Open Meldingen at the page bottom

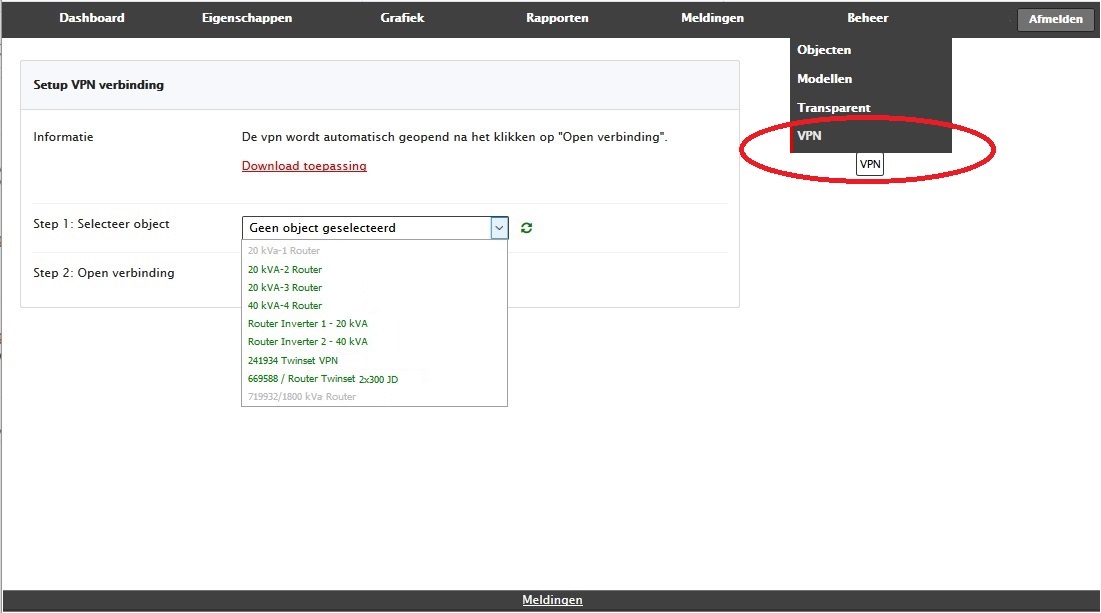pyautogui.click(x=552, y=599)
